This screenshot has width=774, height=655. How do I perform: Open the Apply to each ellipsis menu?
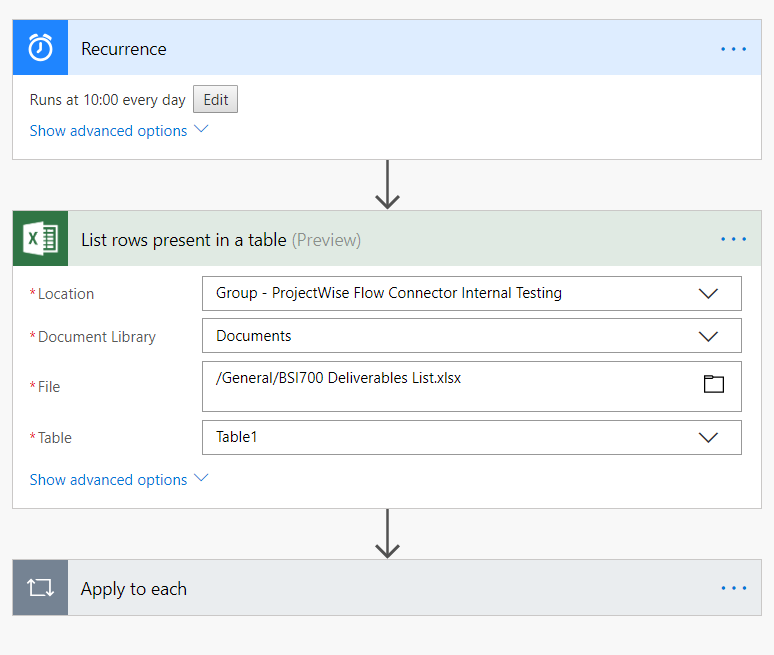click(x=733, y=588)
